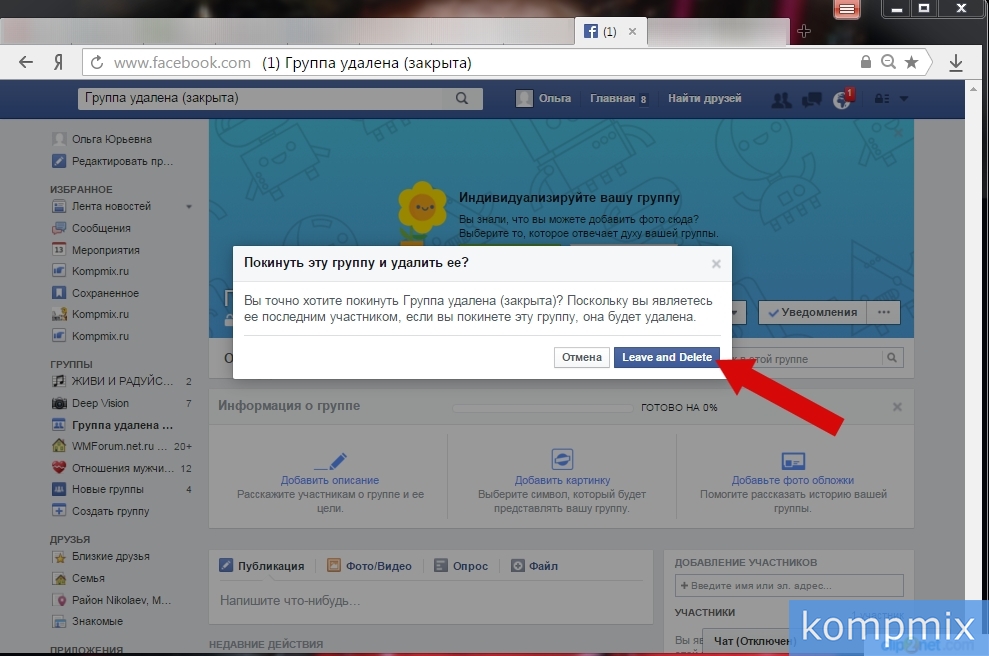Open the messages icon in top bar
Screen dimensions: 989x656
tap(812, 99)
